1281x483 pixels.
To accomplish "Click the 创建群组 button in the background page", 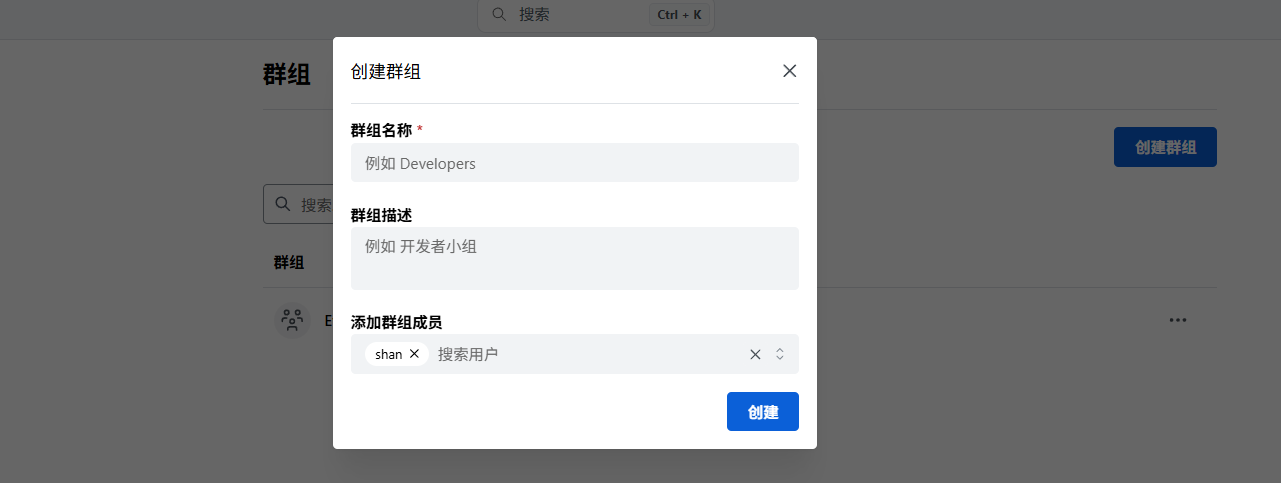I will [1165, 147].
